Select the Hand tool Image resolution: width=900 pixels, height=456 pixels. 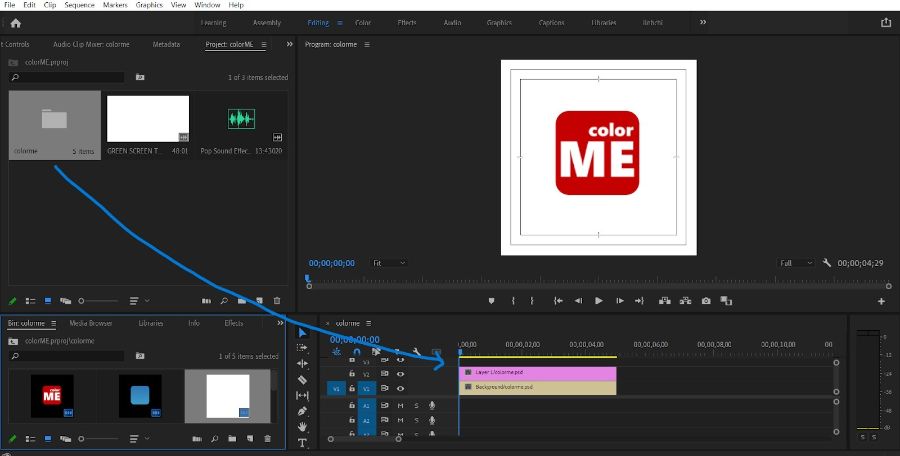[302, 427]
